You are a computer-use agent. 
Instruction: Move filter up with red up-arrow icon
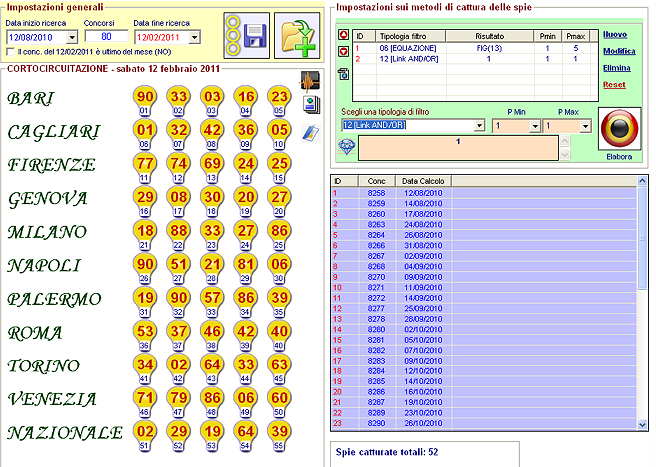pyautogui.click(x=345, y=34)
